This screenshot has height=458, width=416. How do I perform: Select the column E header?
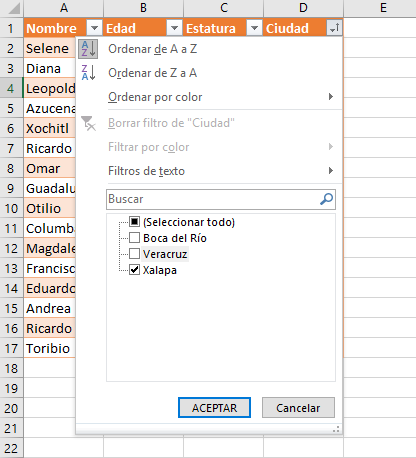(383, 8)
